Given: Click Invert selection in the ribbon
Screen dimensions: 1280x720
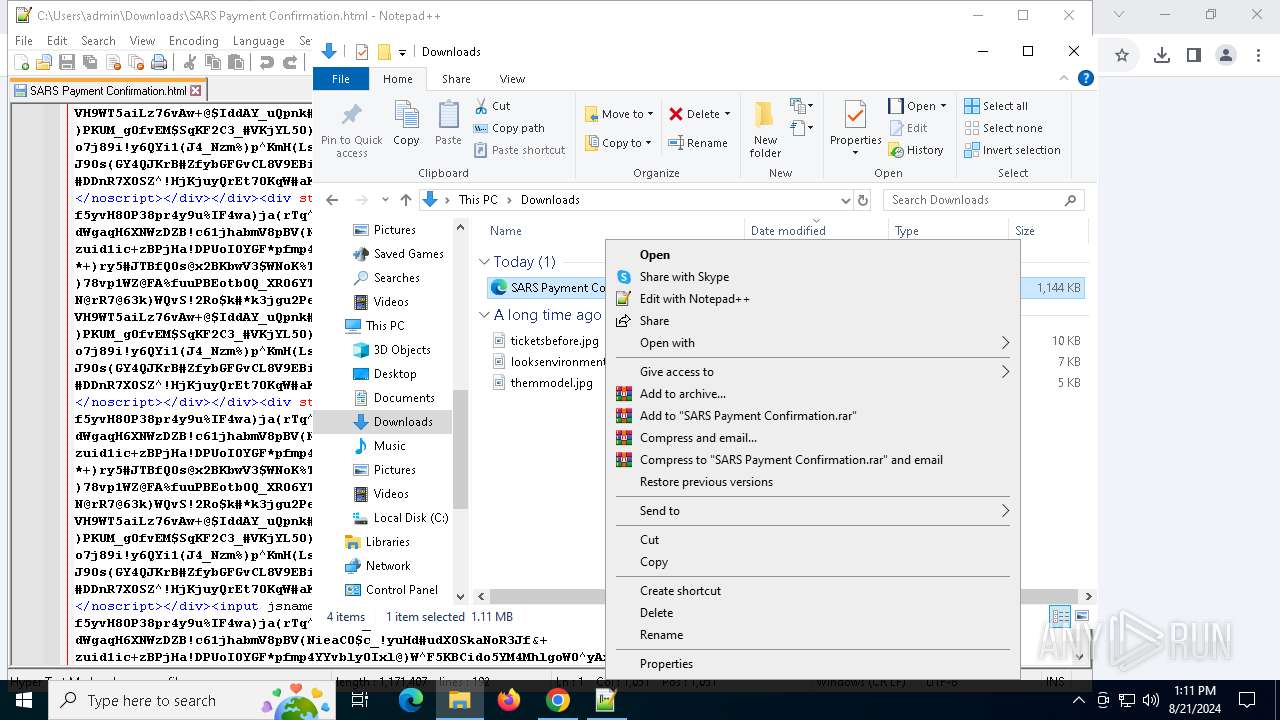Looking at the screenshot, I should click(1012, 150).
